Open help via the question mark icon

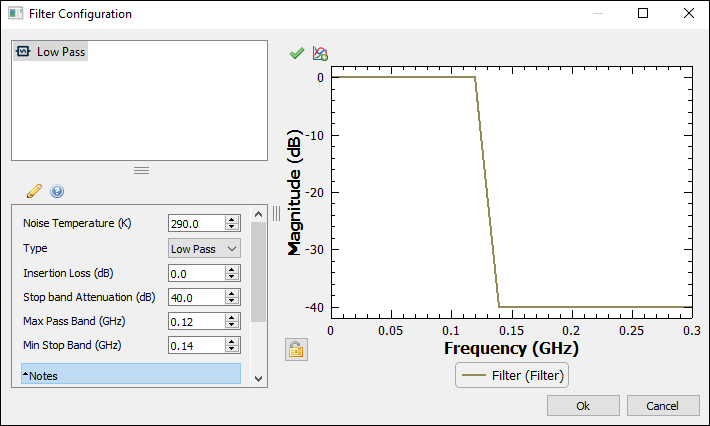[57, 191]
